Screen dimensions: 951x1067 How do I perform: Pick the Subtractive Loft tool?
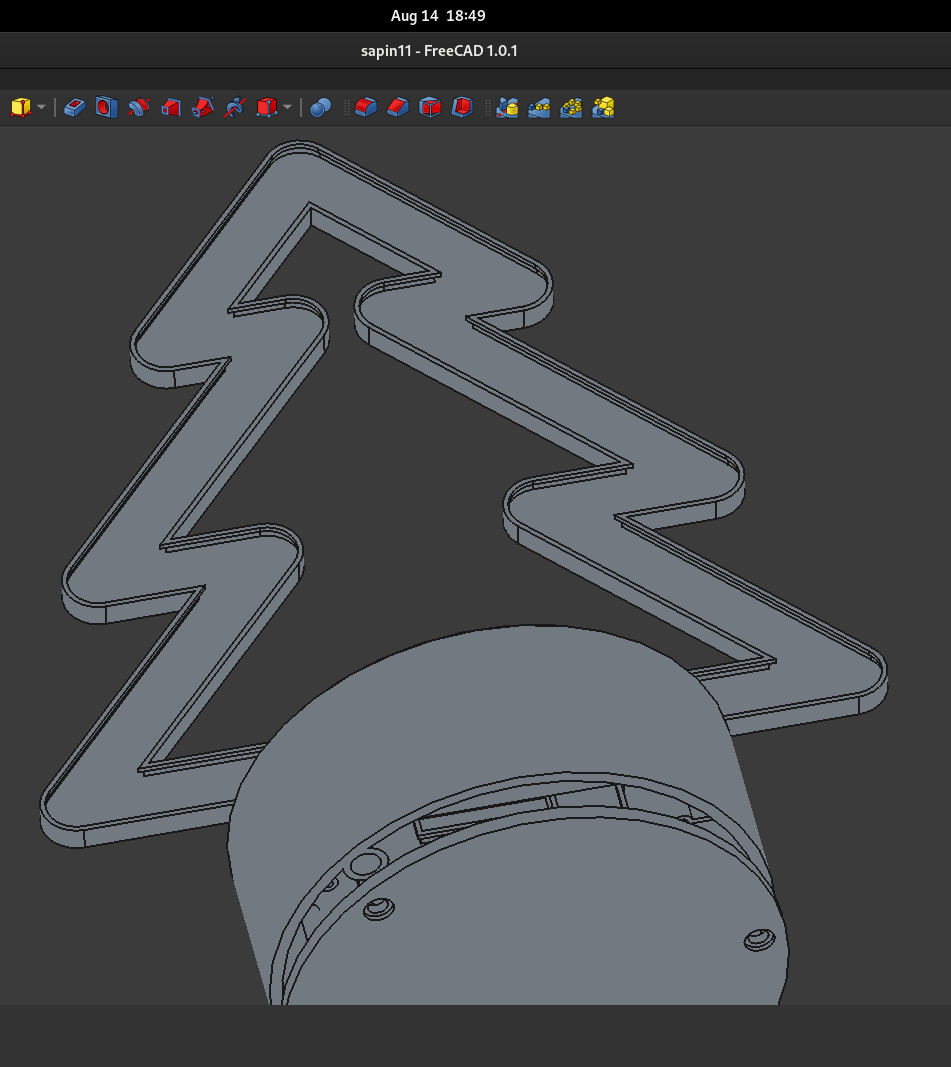pyautogui.click(x=171, y=108)
